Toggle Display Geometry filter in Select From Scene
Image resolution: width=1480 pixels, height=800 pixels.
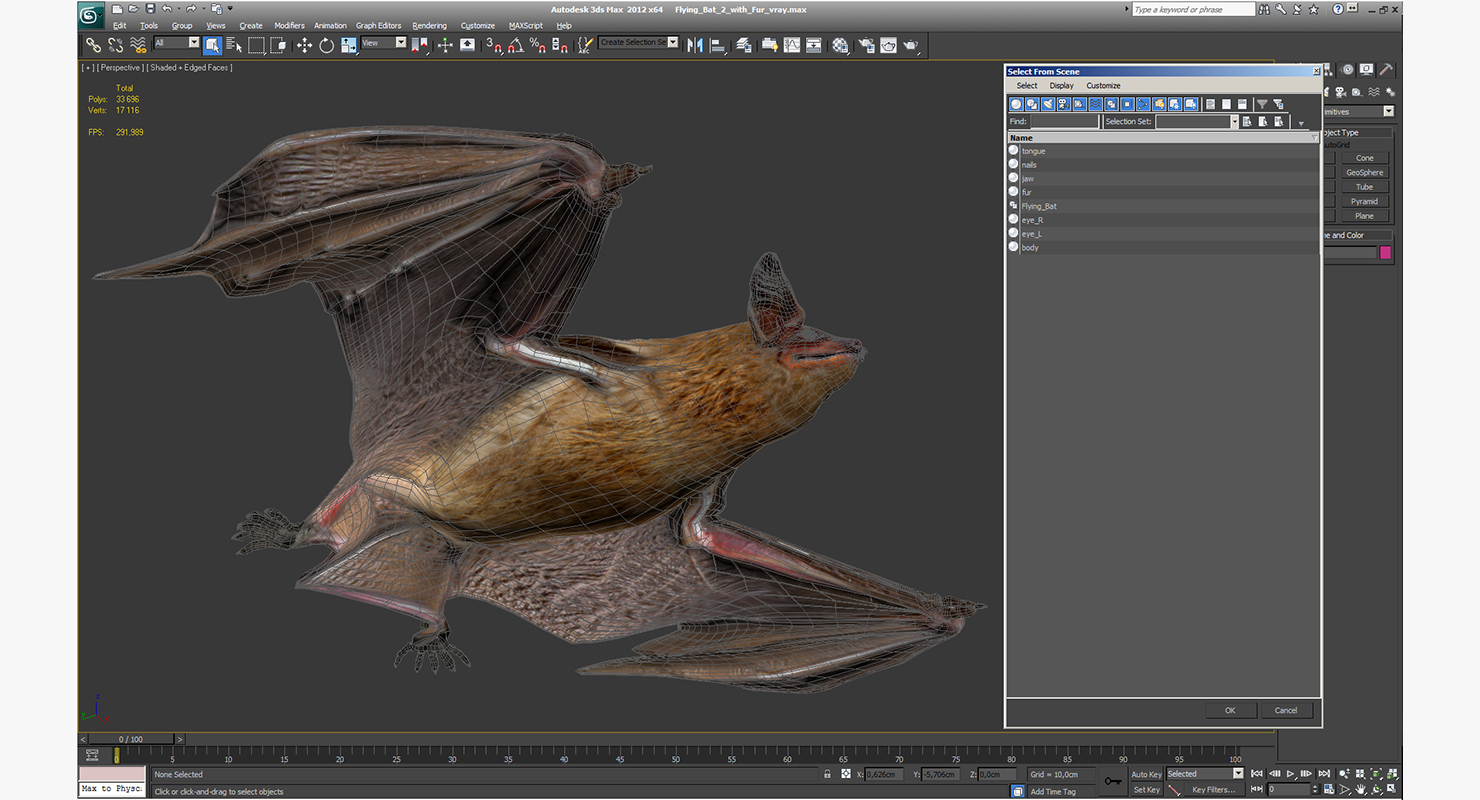pos(1016,104)
